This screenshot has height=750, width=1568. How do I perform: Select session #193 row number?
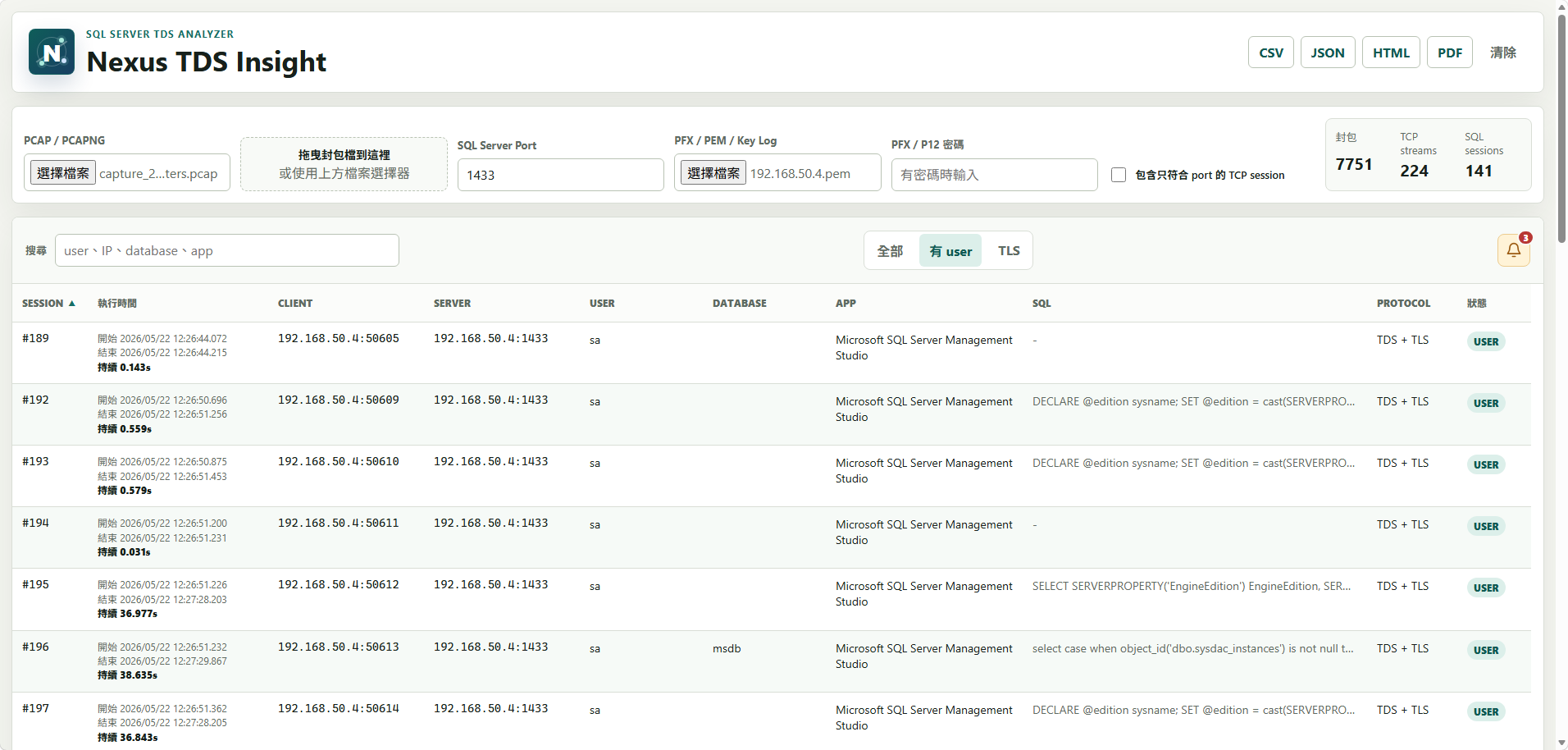[x=35, y=461]
